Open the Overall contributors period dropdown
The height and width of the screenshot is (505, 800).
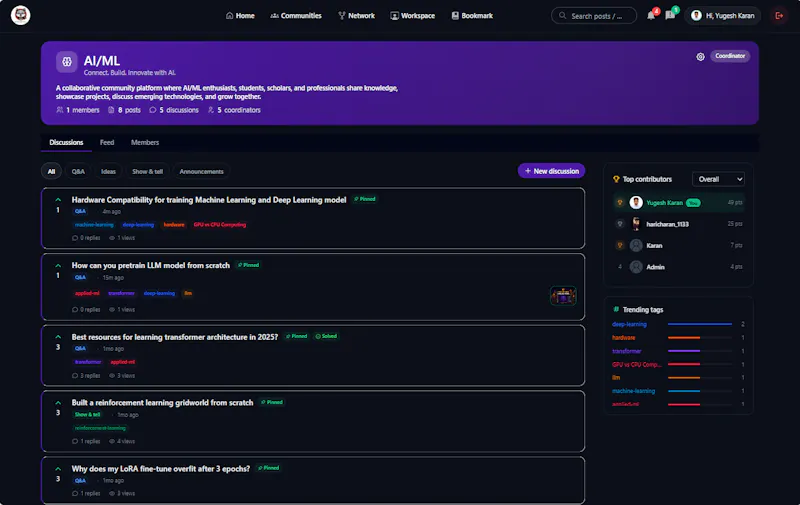pyautogui.click(x=718, y=179)
